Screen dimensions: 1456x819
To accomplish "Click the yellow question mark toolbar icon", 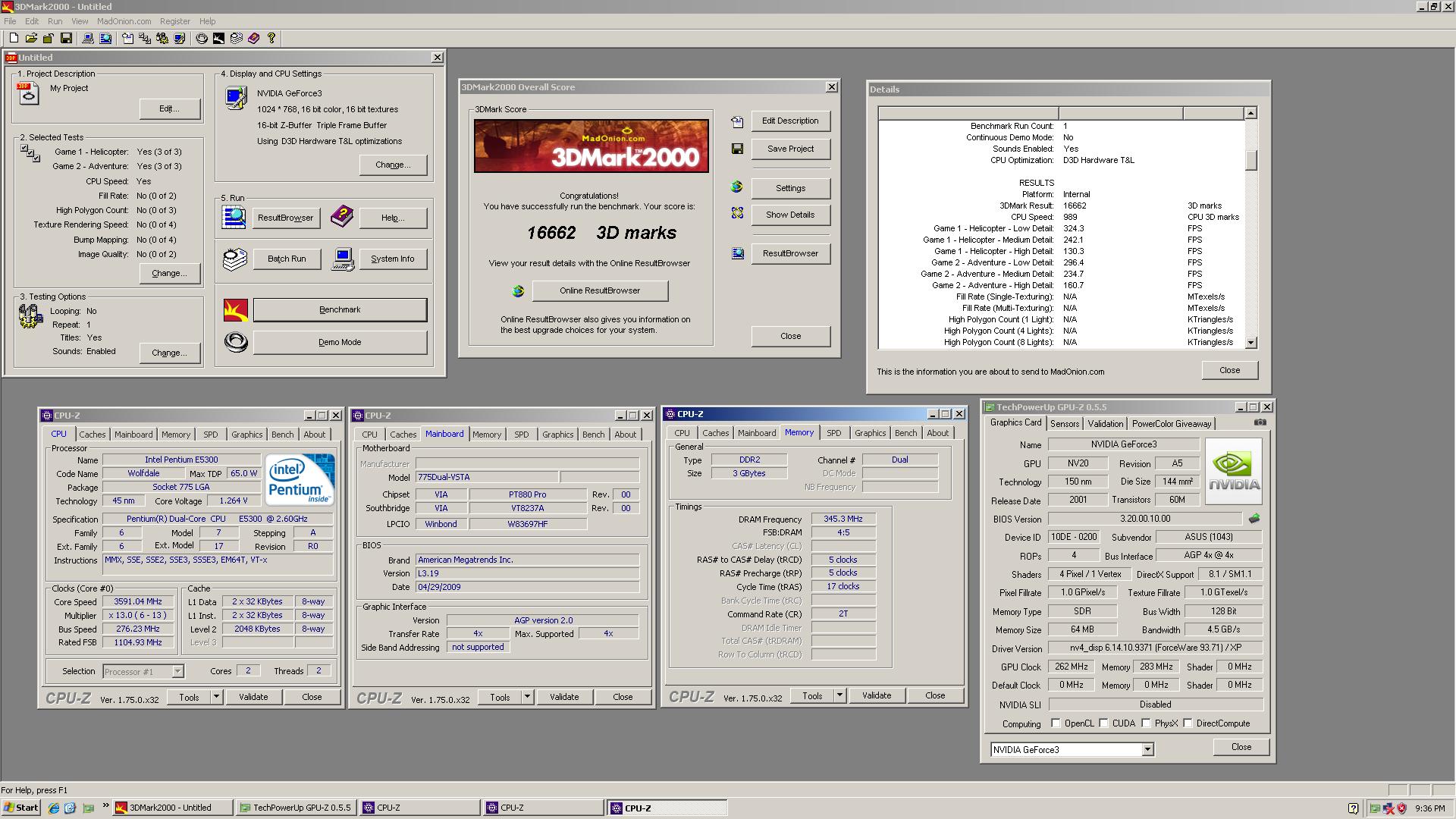I will (271, 38).
